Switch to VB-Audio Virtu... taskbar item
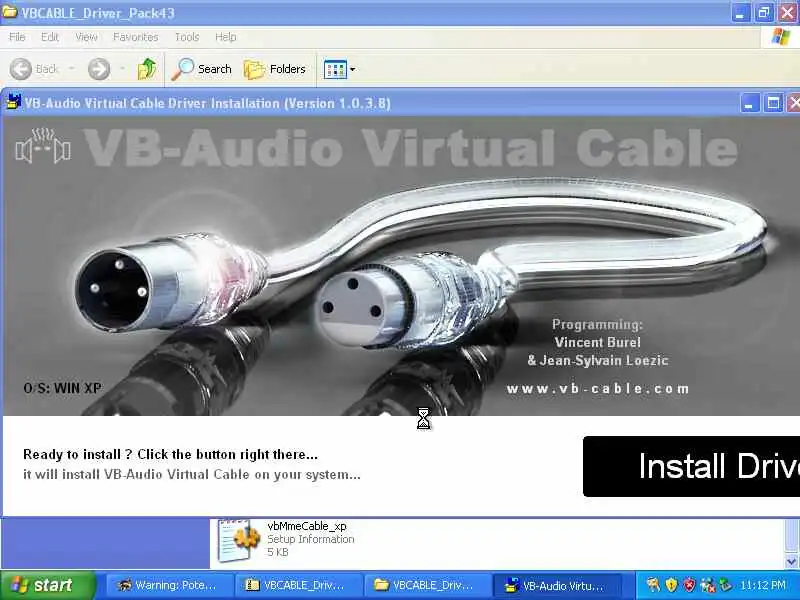This screenshot has height=600, width=800. tap(557, 585)
